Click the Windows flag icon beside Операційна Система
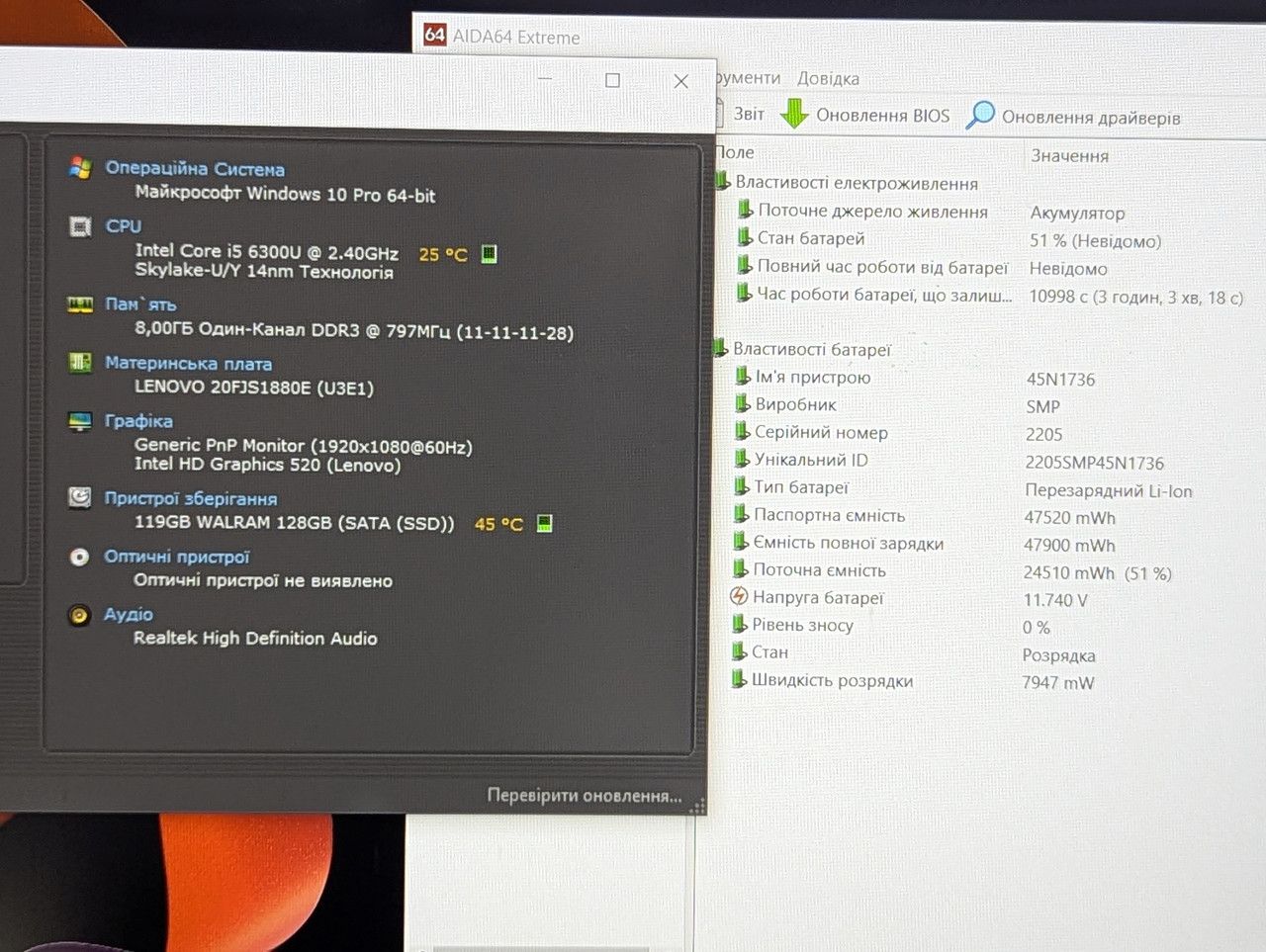1266x952 pixels. pyautogui.click(x=80, y=168)
